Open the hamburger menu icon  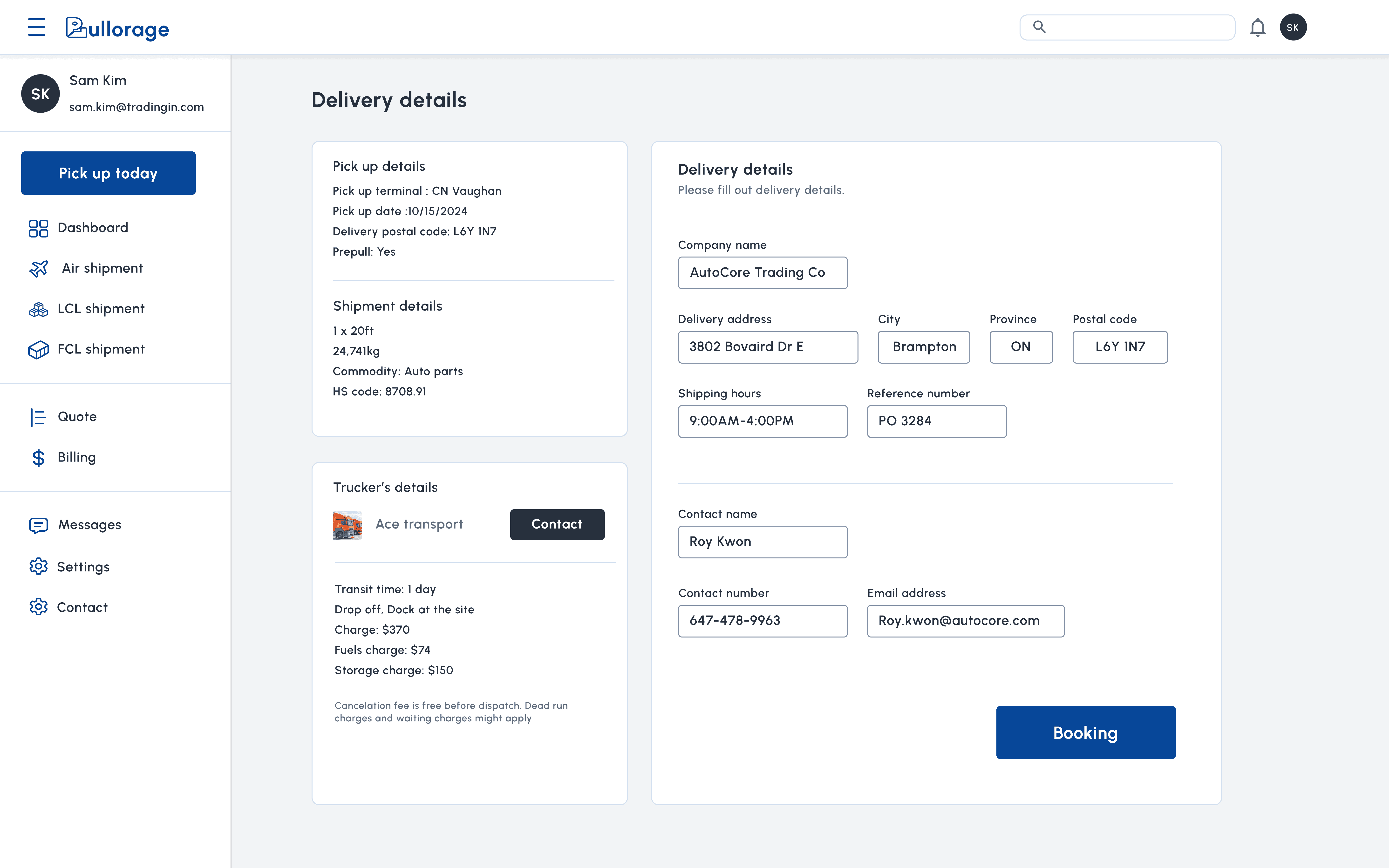[x=36, y=27]
